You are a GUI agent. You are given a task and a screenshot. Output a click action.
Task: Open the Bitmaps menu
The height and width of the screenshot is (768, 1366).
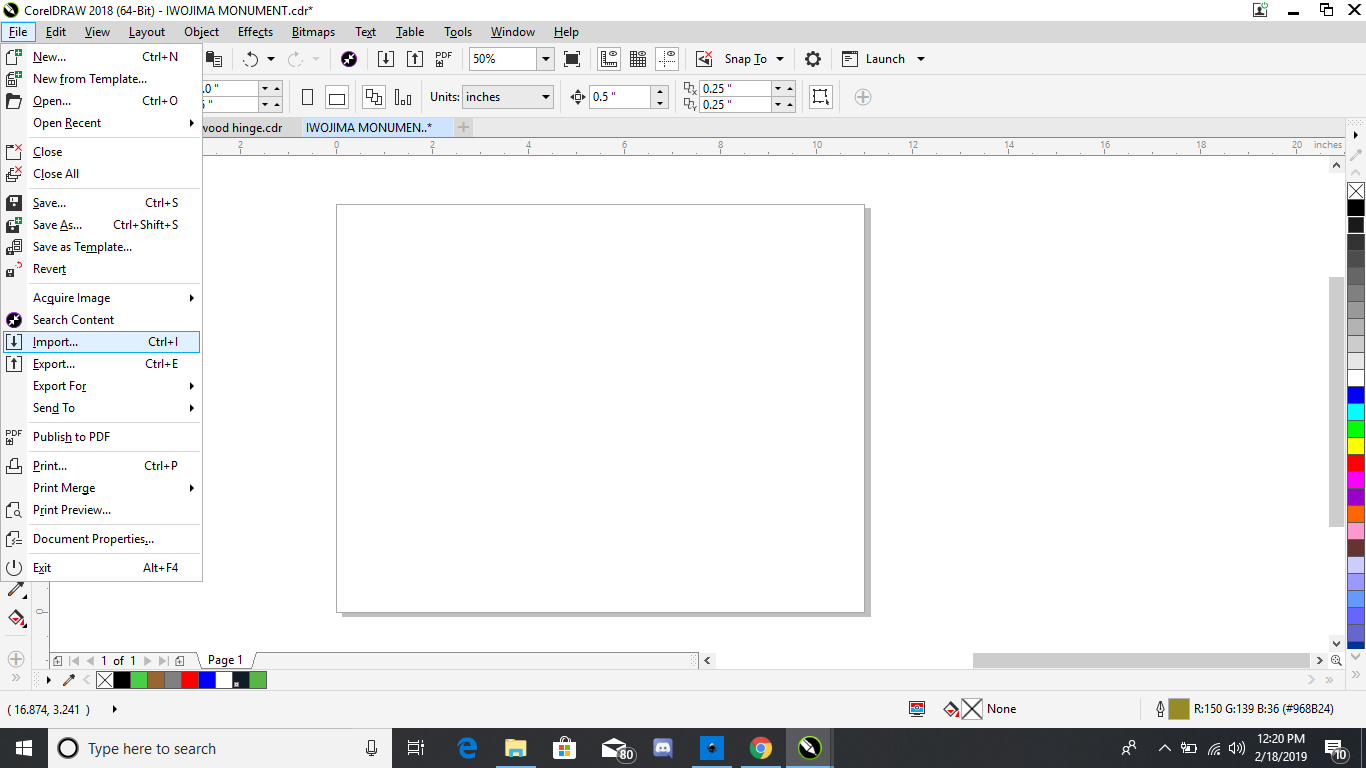click(x=313, y=32)
